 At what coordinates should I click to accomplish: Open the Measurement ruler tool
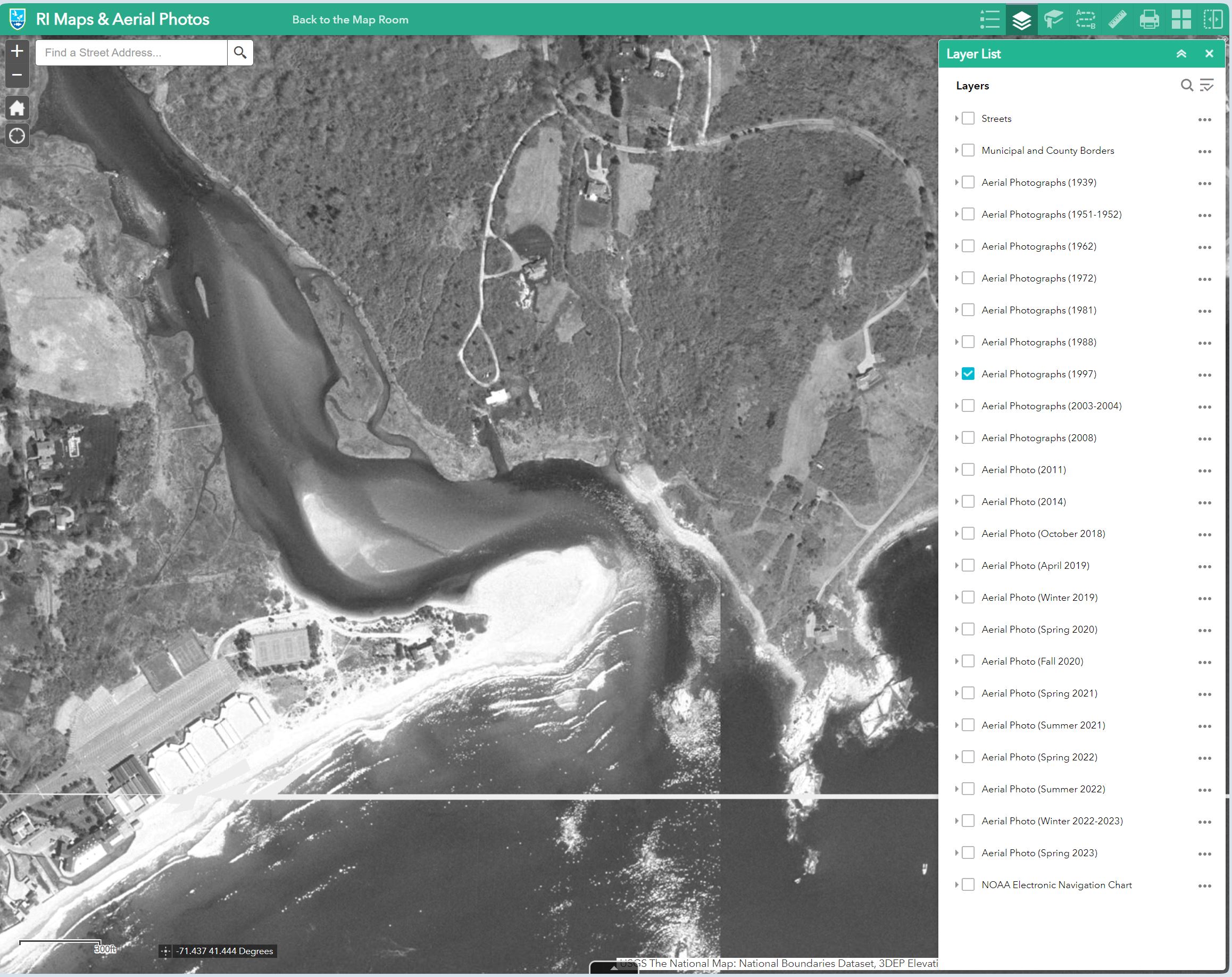[x=1117, y=20]
